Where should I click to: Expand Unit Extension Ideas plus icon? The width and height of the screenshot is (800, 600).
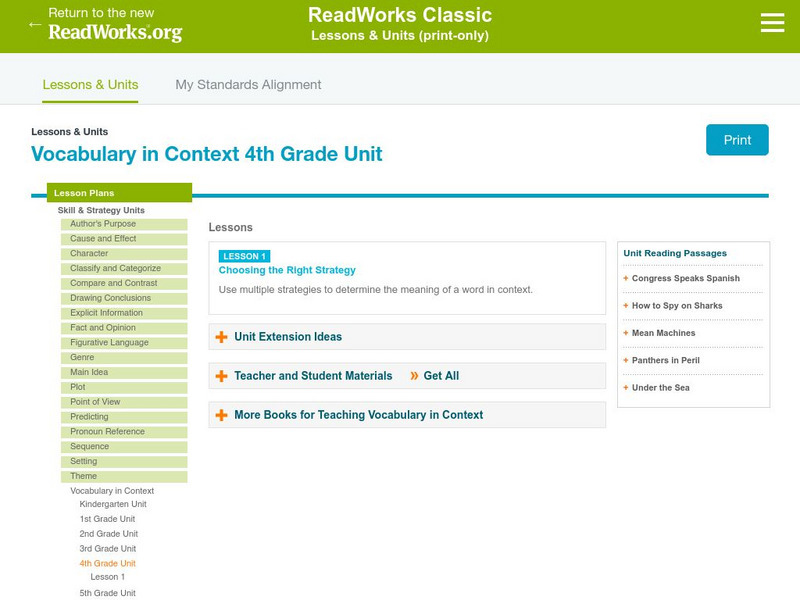click(221, 337)
